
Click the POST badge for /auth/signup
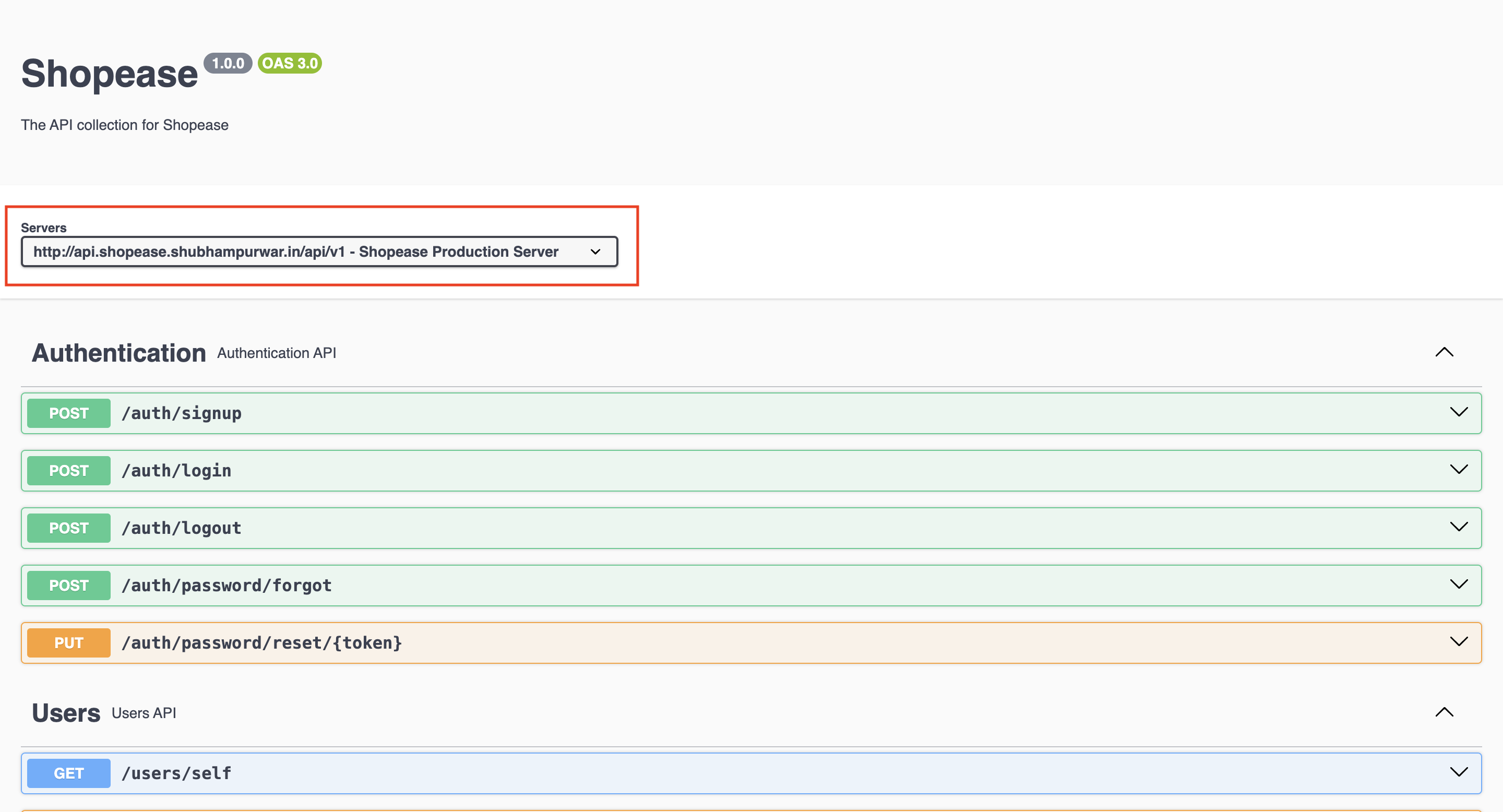tap(69, 413)
